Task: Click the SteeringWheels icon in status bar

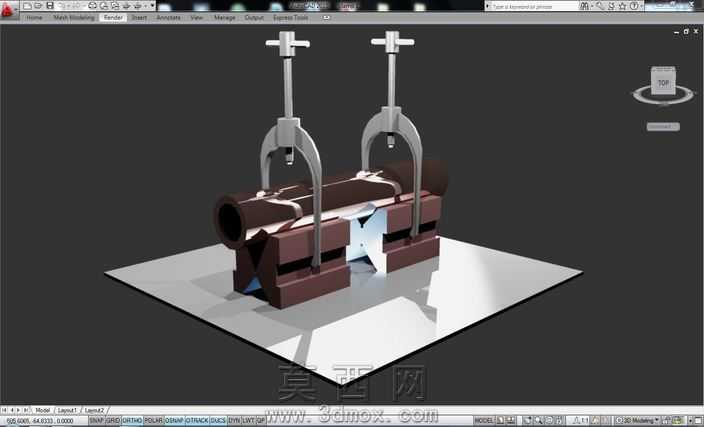Action: pyautogui.click(x=549, y=421)
